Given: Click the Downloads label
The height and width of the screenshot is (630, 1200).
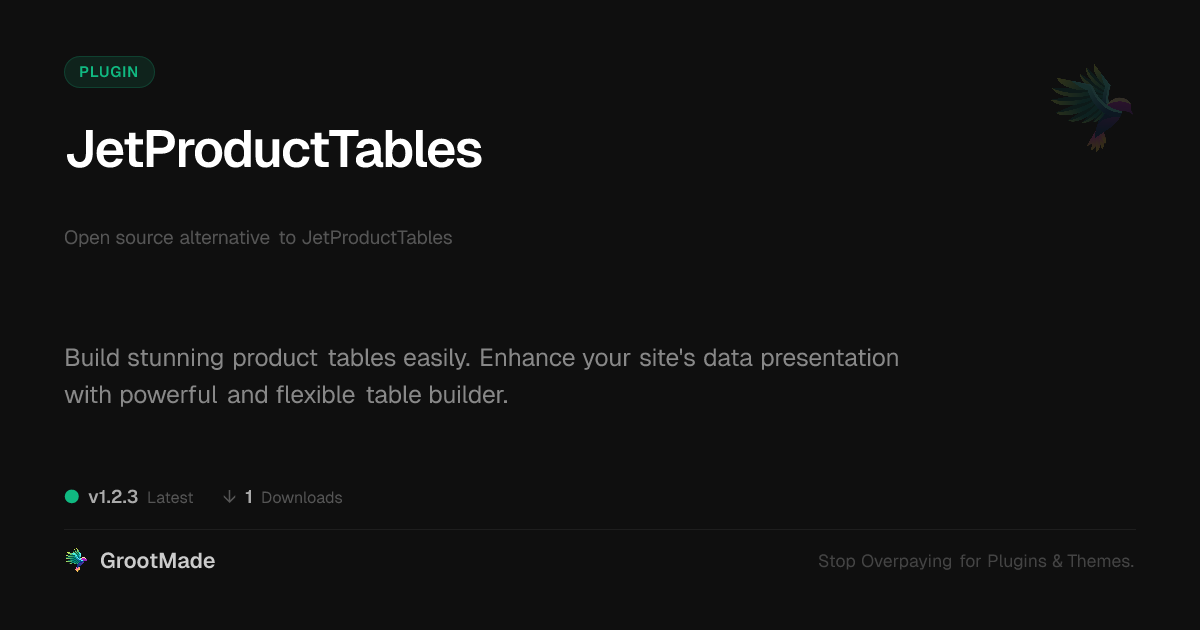Looking at the screenshot, I should point(301,497).
